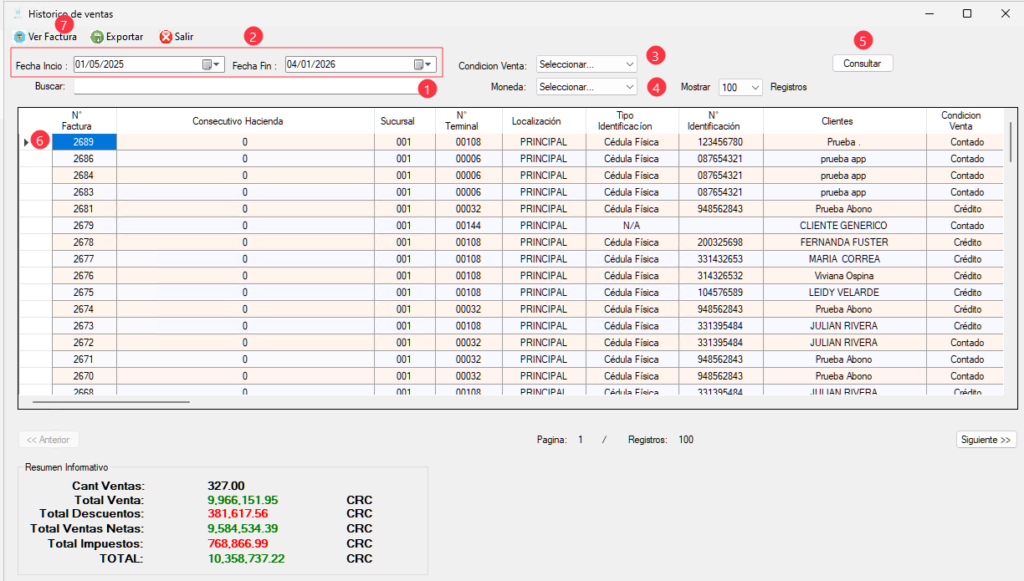Click the Anterior page button
This screenshot has height=581, width=1024.
(48, 439)
